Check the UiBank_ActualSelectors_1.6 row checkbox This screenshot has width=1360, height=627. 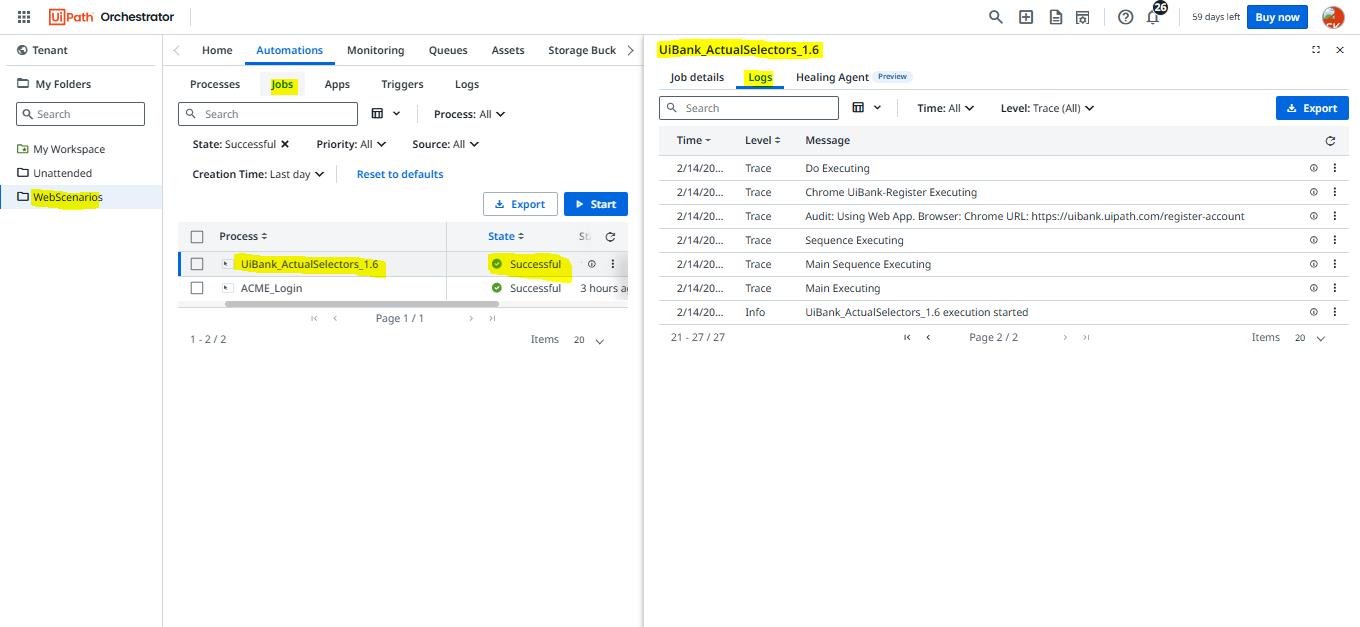point(197,264)
